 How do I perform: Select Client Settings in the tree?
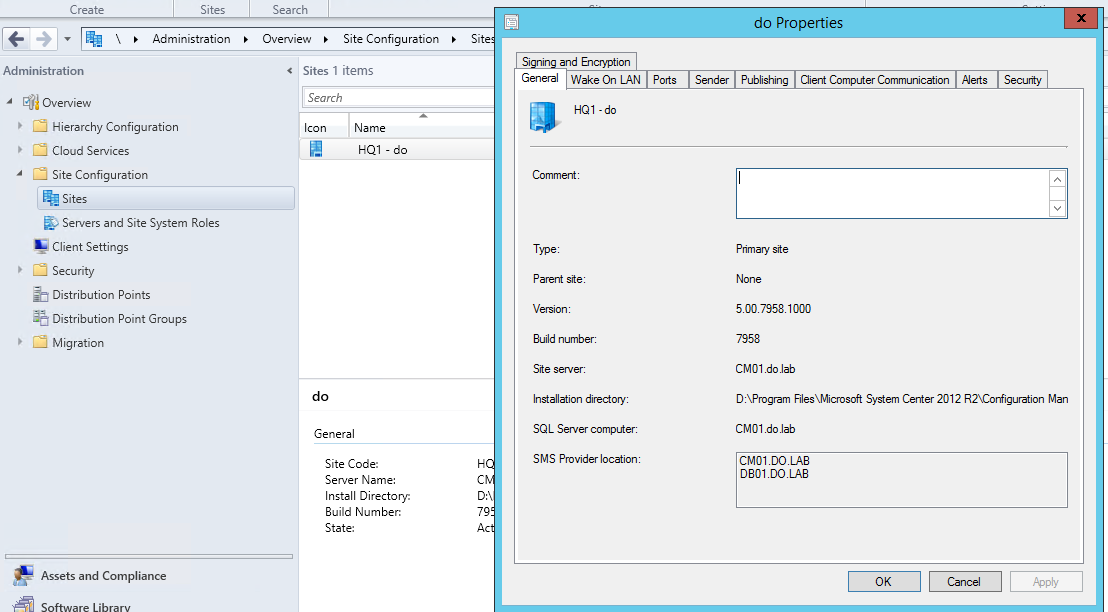click(90, 247)
